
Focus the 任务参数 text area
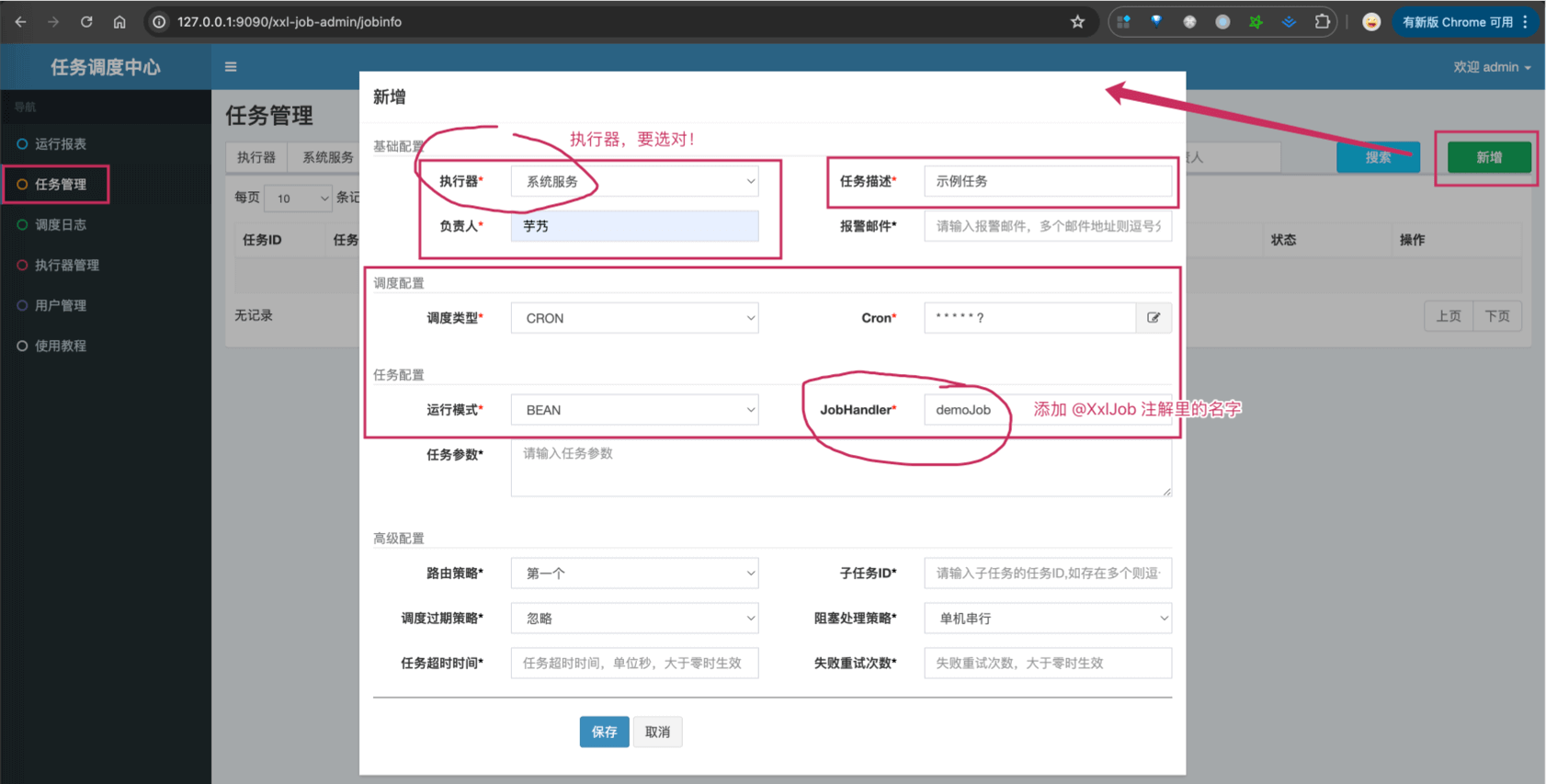840,469
